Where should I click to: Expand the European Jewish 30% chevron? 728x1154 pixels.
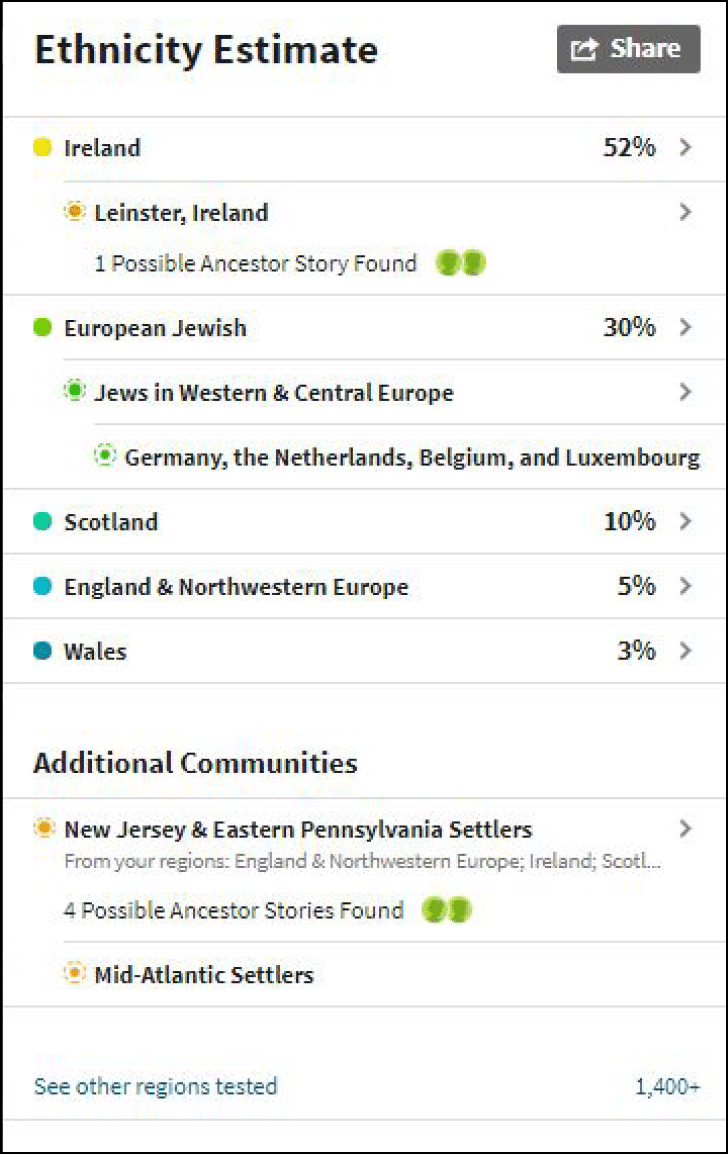pos(685,327)
